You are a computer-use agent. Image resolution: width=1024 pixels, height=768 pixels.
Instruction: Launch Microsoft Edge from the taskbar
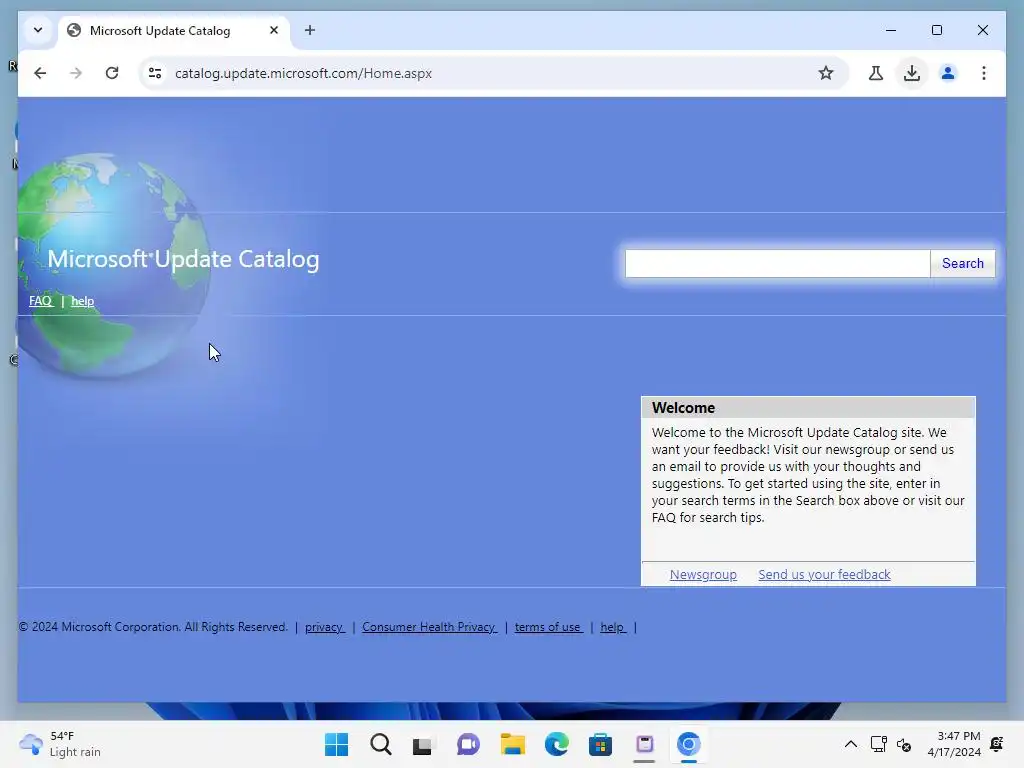[556, 744]
